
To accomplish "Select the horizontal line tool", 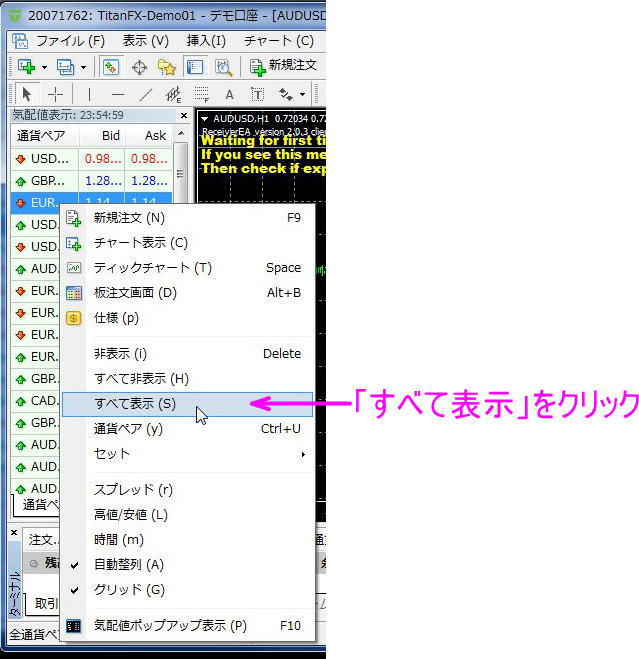I will 118,94.
